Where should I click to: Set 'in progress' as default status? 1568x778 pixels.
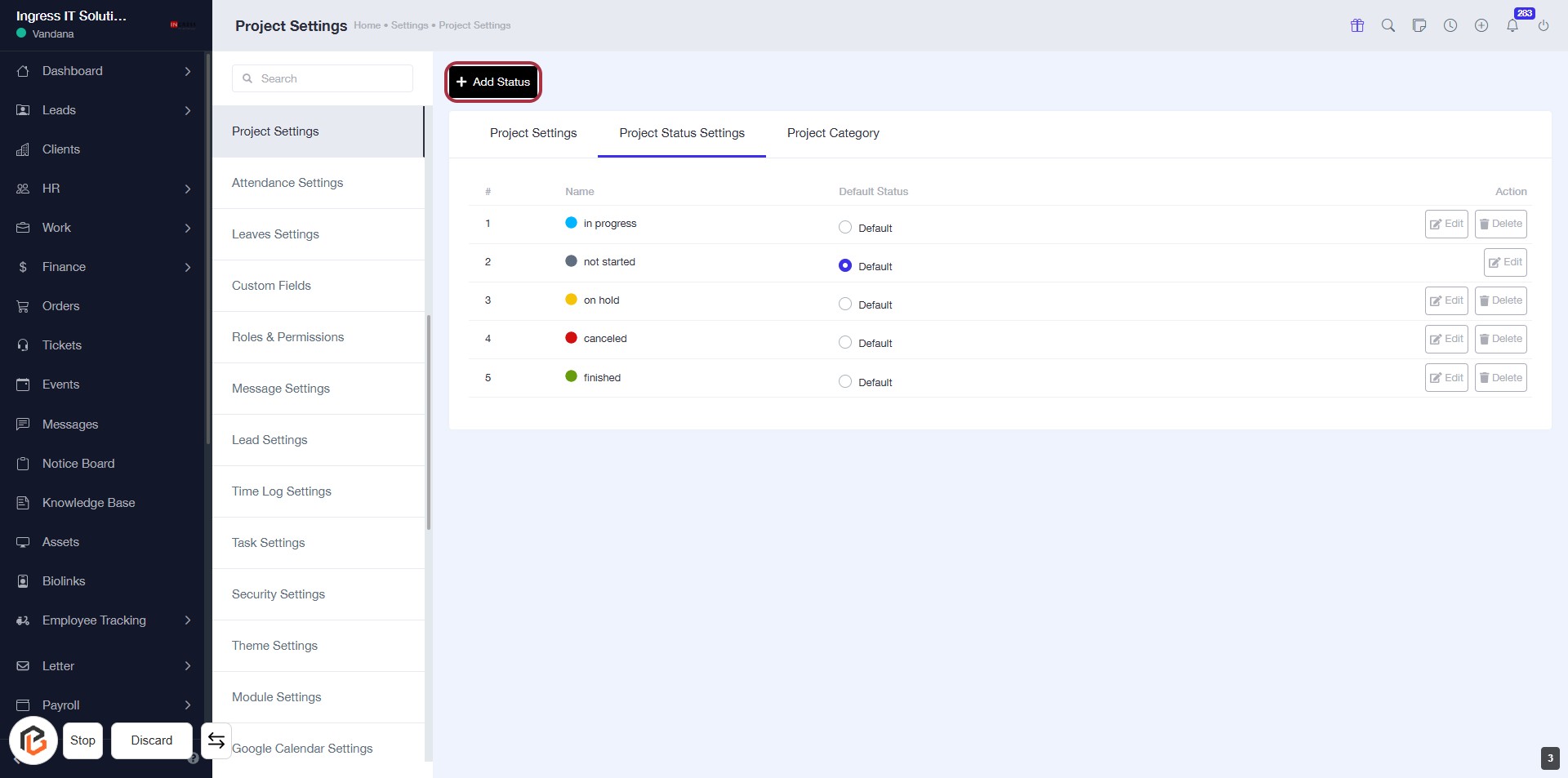[845, 228]
